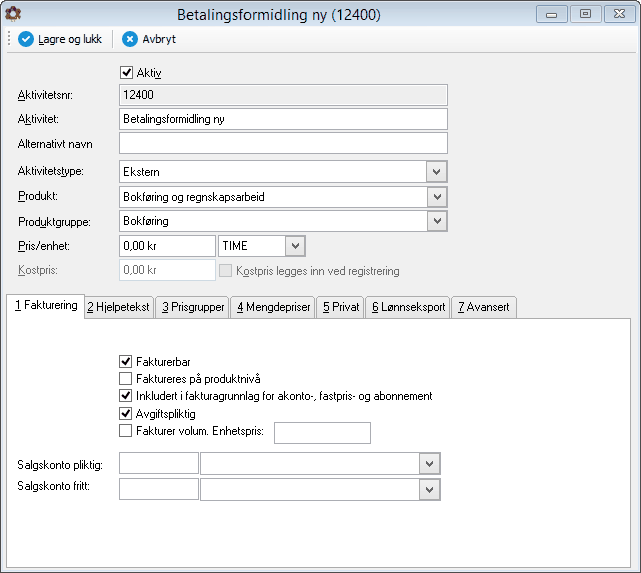
Task: Enable Faktureres på produktnivå
Action: click(126, 378)
